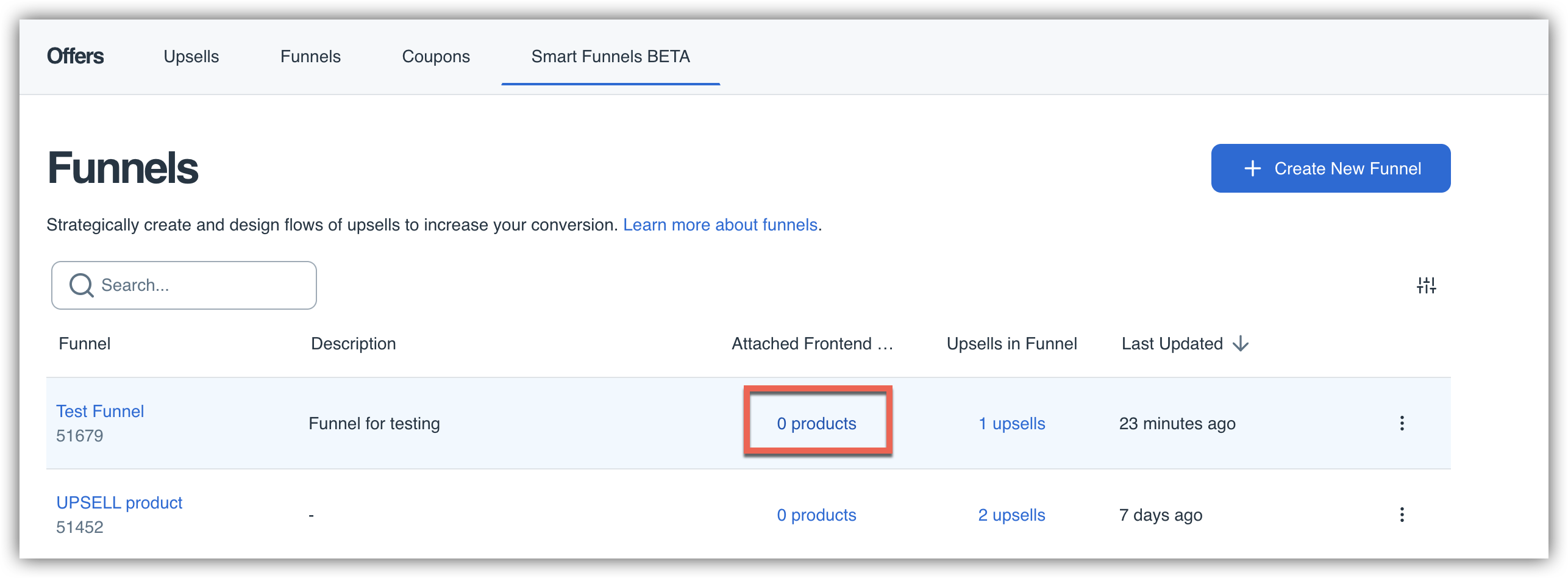
Task: Open the Test Funnel link
Action: click(x=100, y=412)
